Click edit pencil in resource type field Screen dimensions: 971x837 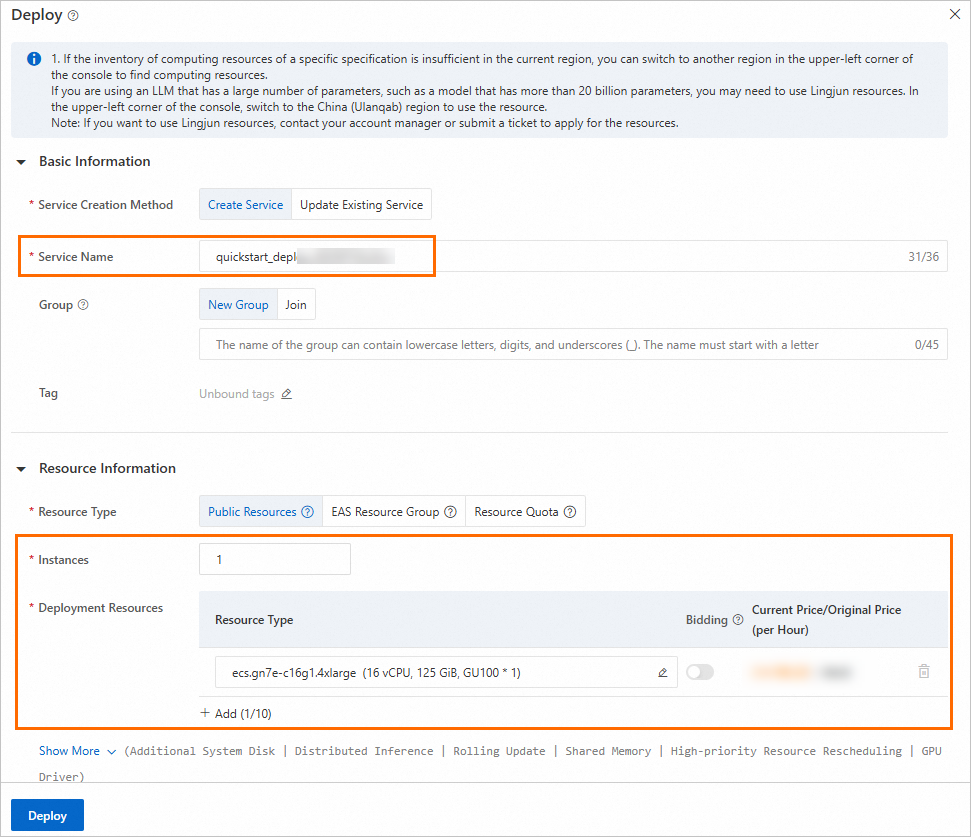click(x=662, y=673)
